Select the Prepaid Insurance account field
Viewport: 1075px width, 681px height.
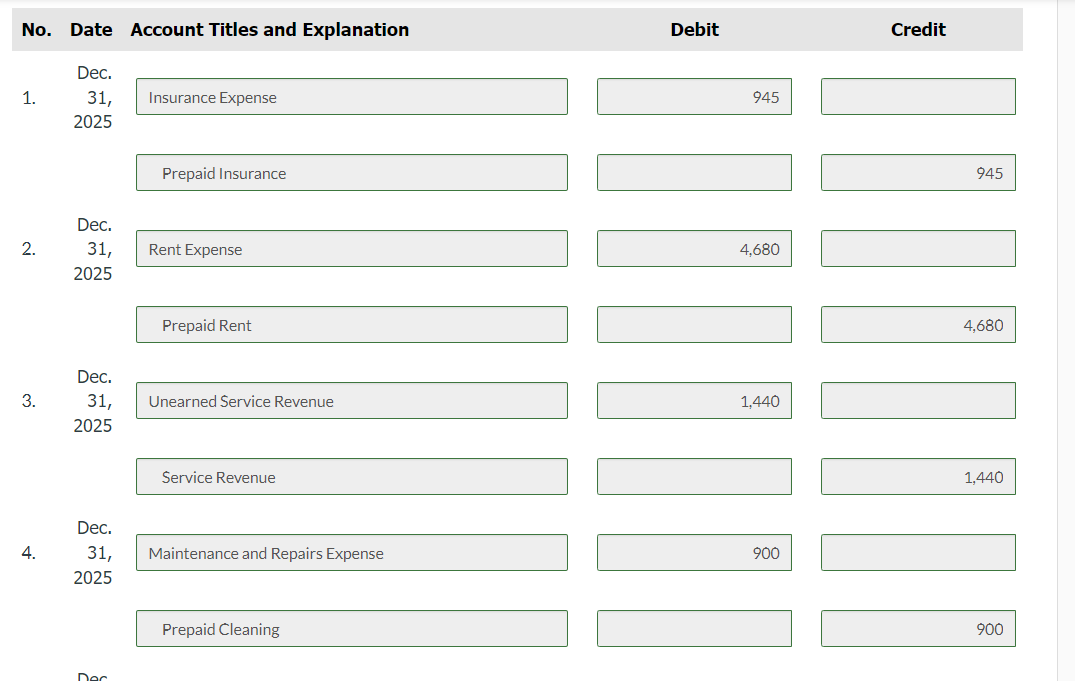pyautogui.click(x=352, y=173)
